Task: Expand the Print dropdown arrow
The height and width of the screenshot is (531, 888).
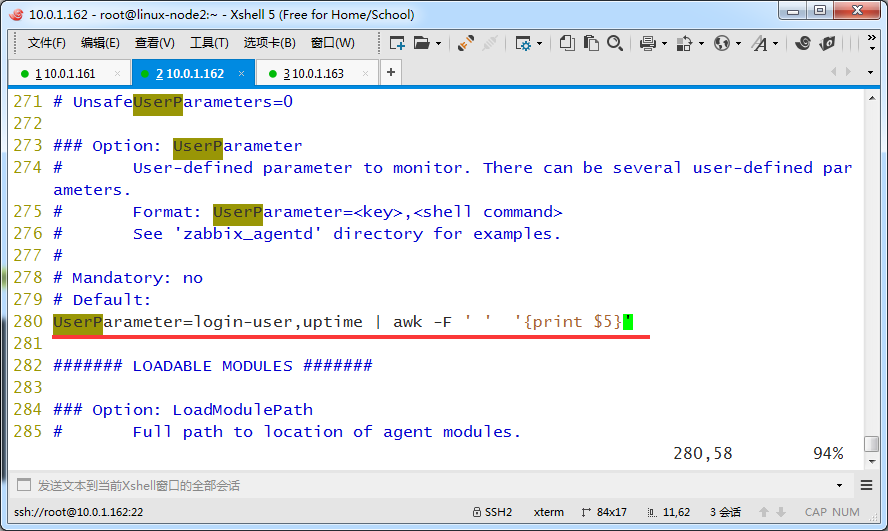Action: pyautogui.click(x=664, y=44)
